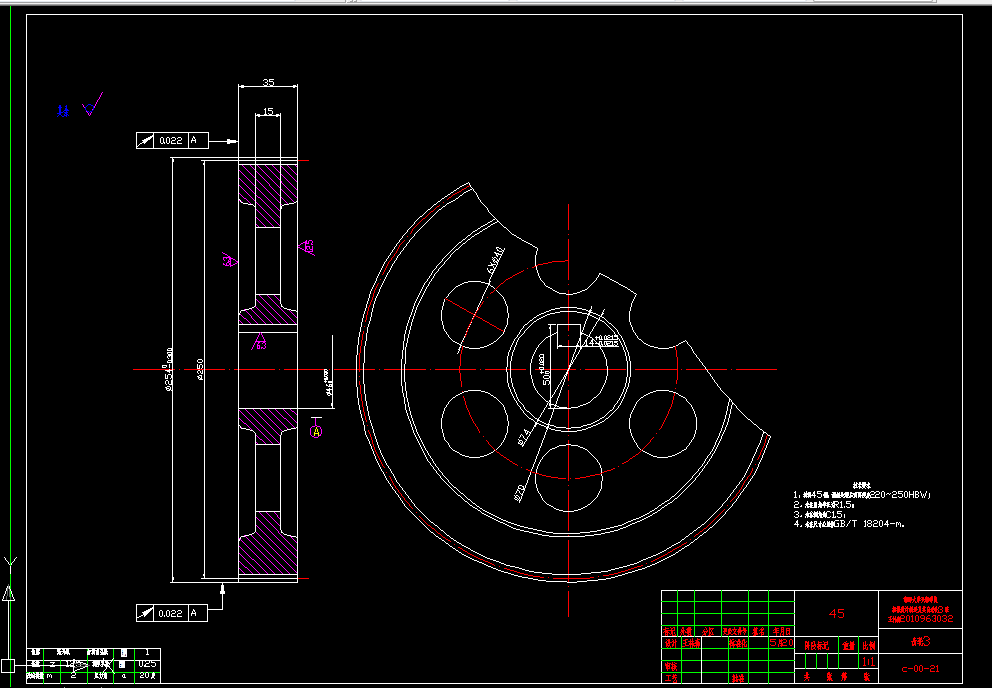Screen dimensions: 992x688
Task: Click the 2010963032 number in title block
Action: [x=925, y=618]
